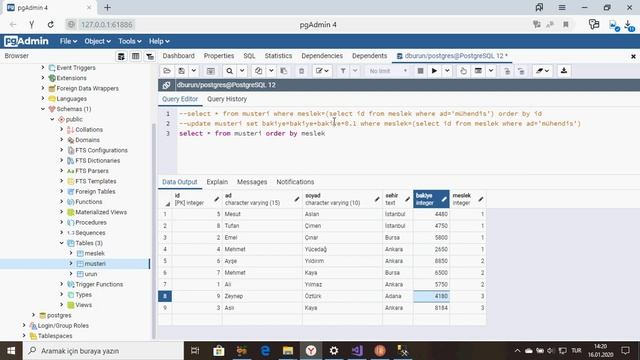640x360 pixels.
Task: Select the Views tree item
Action: coord(83,305)
